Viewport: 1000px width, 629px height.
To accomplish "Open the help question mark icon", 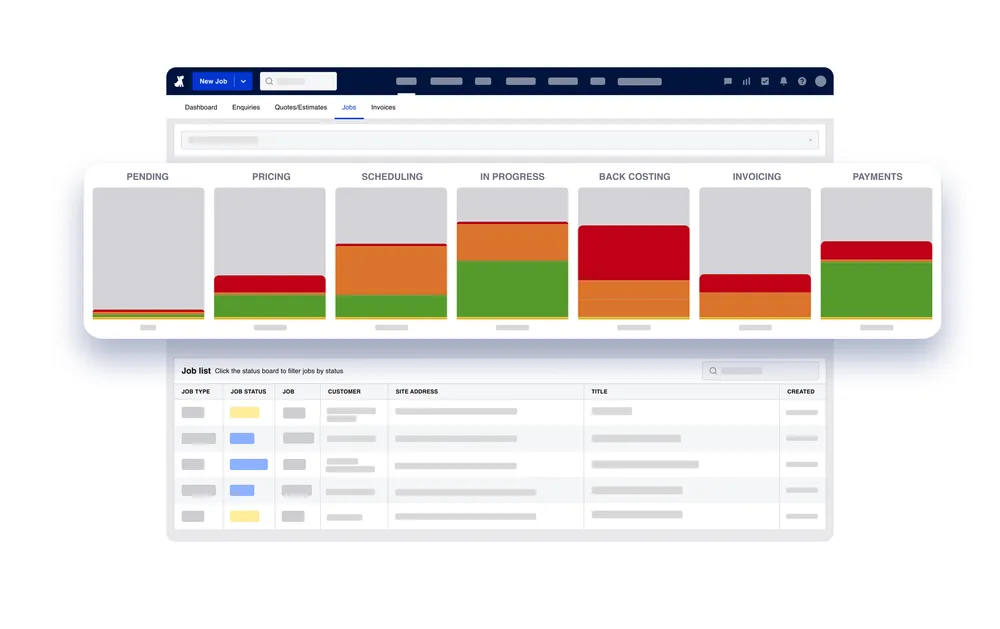I will pyautogui.click(x=802, y=81).
